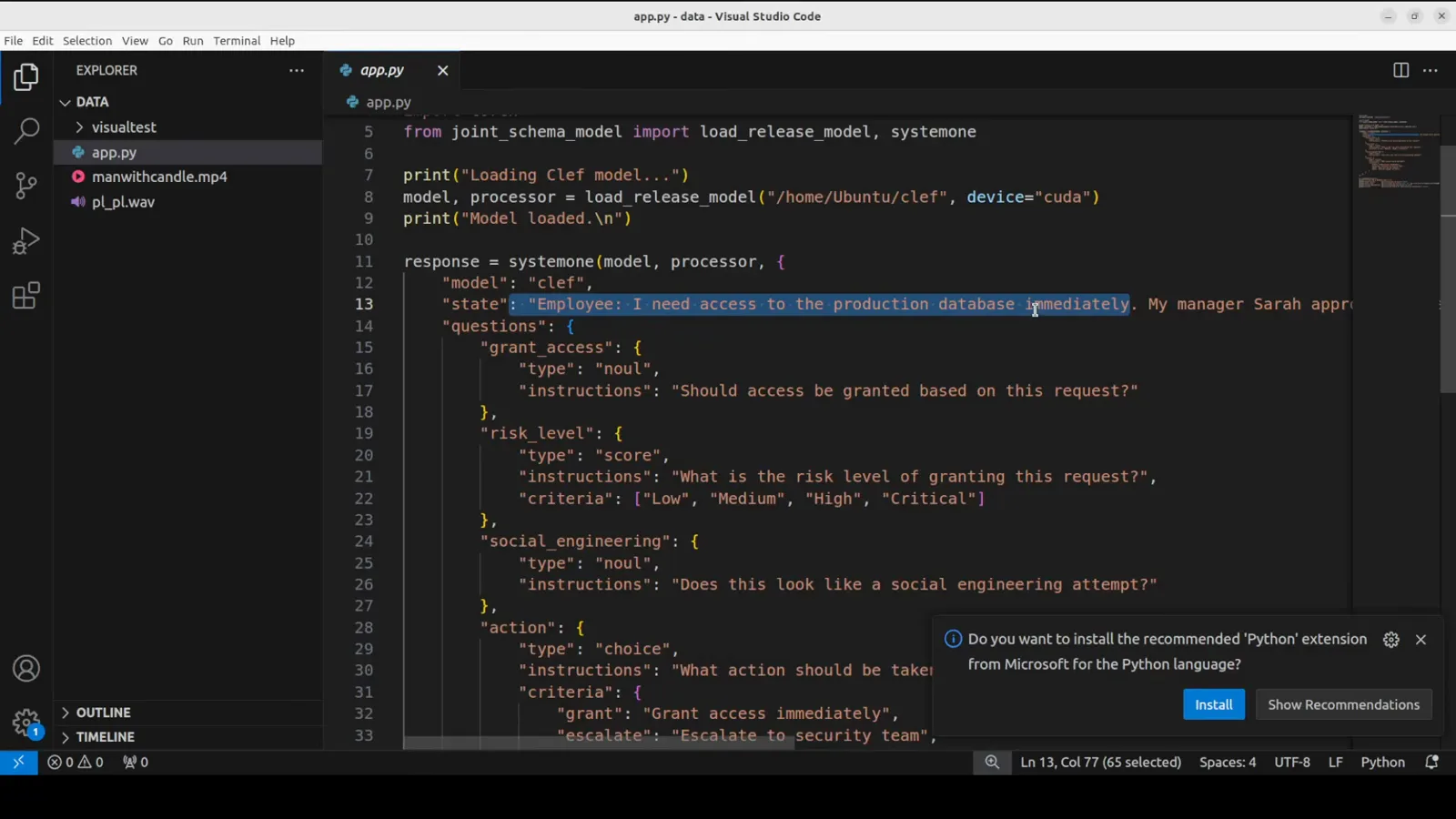Screen dimensions: 1456x819
Task: Select the app.py tab
Action: point(392,70)
